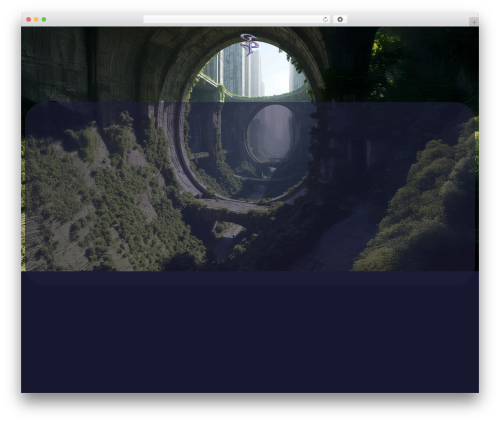The image size is (500, 423).
Task: Minimize the window with yellow button
Action: coord(36,19)
